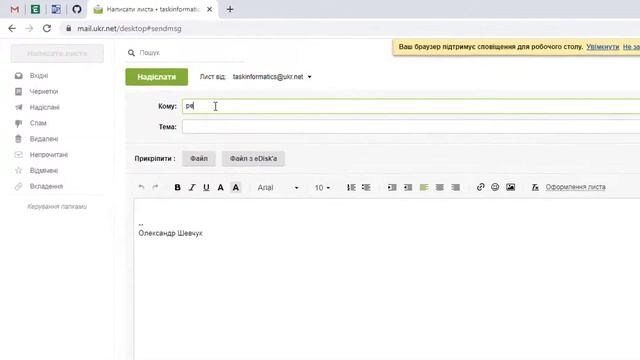Clear text formatting
This screenshot has width=640, height=360.
tap(535, 187)
